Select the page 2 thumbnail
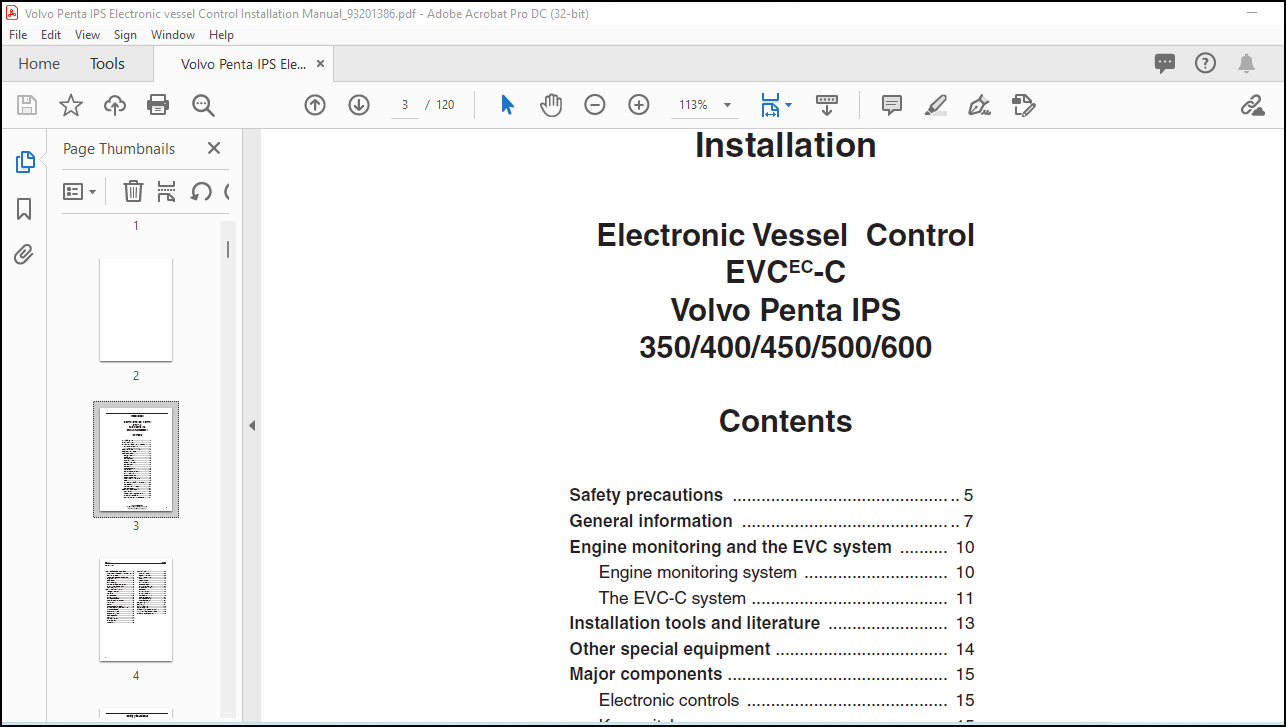 pos(136,309)
